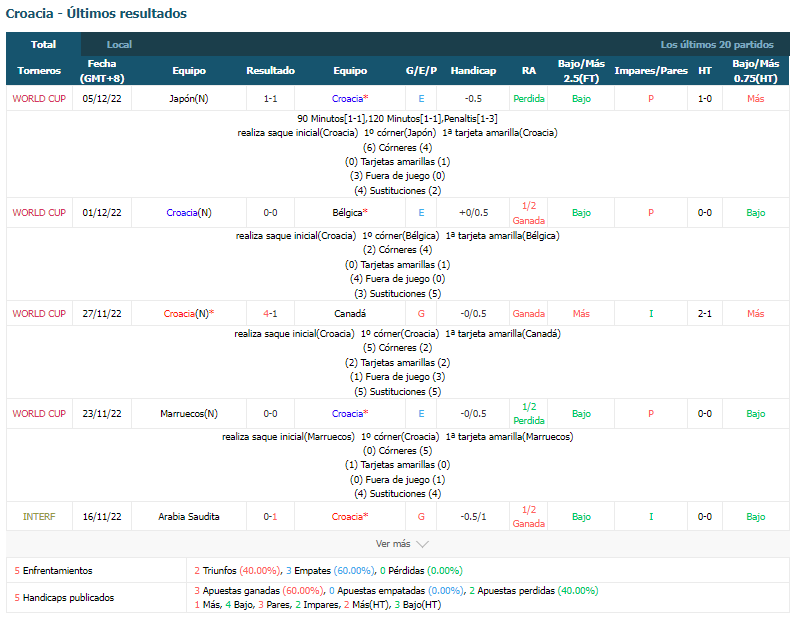This screenshot has height=619, width=798.
Task: Click '1/2 Perdida' cell in Marruecos row
Action: tap(528, 413)
